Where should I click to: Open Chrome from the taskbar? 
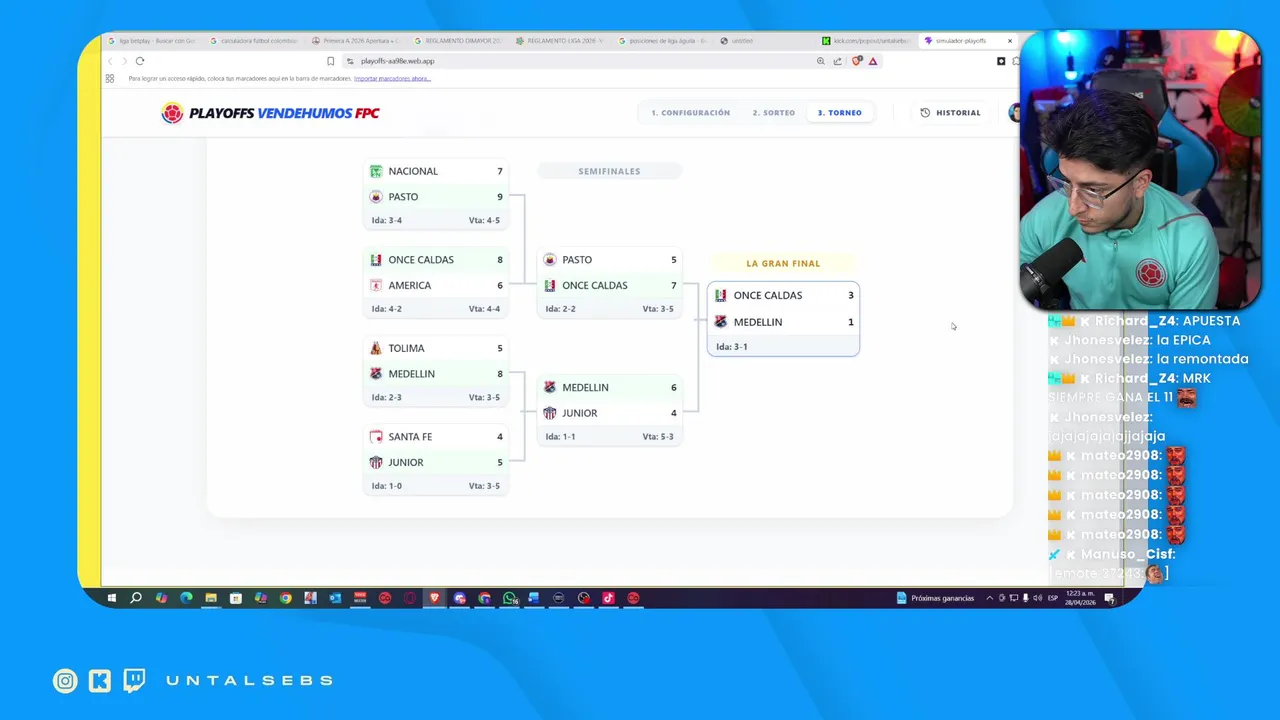coord(285,598)
